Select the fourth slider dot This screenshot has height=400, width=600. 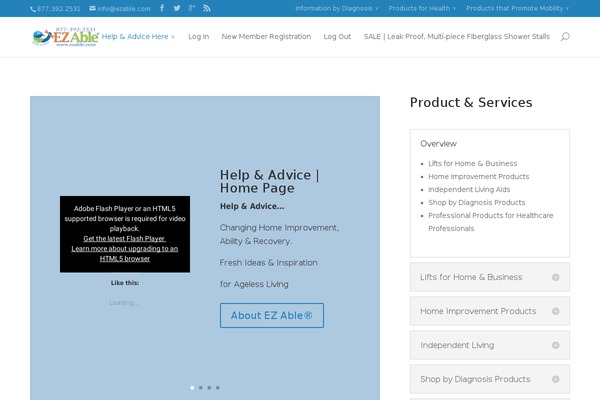(x=218, y=388)
